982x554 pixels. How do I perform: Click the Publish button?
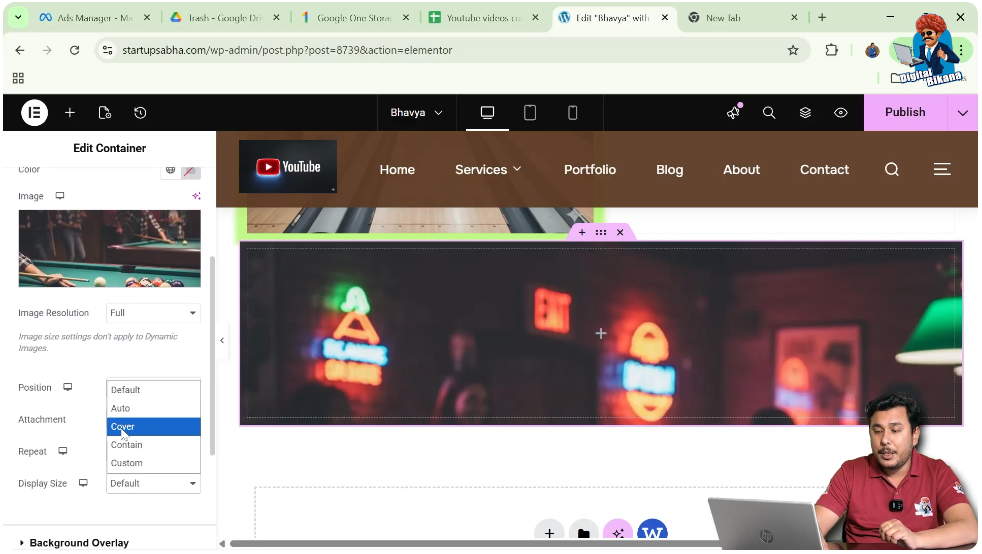tap(904, 113)
